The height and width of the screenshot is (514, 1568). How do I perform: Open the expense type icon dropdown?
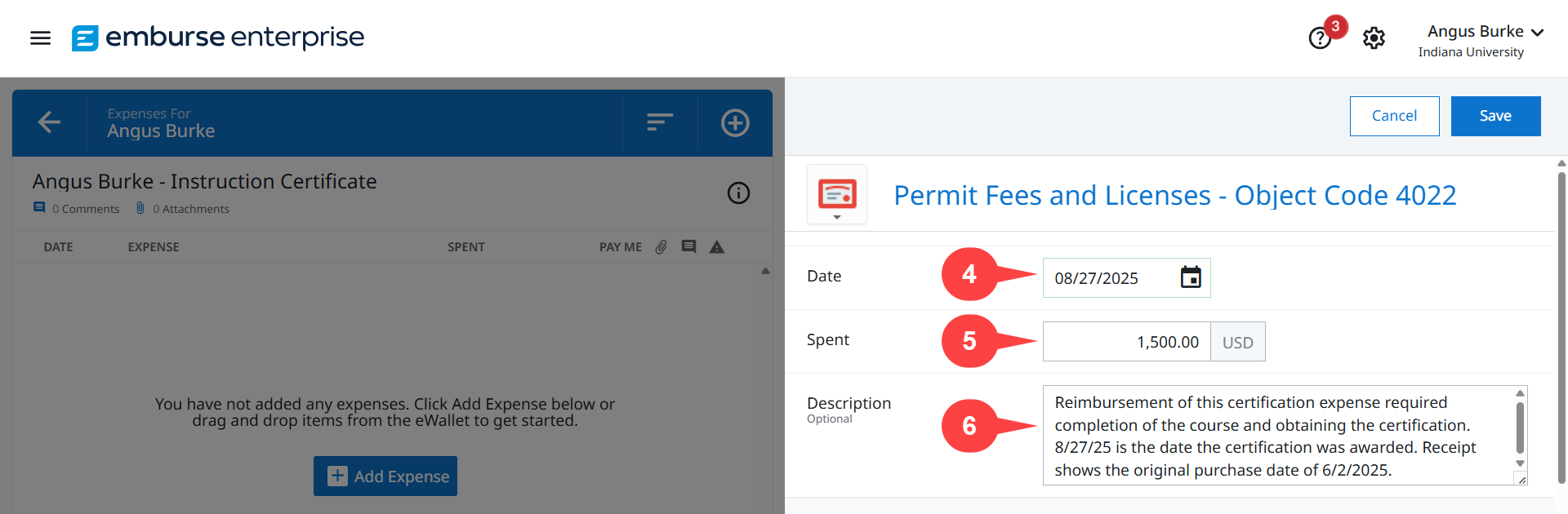pyautogui.click(x=837, y=196)
